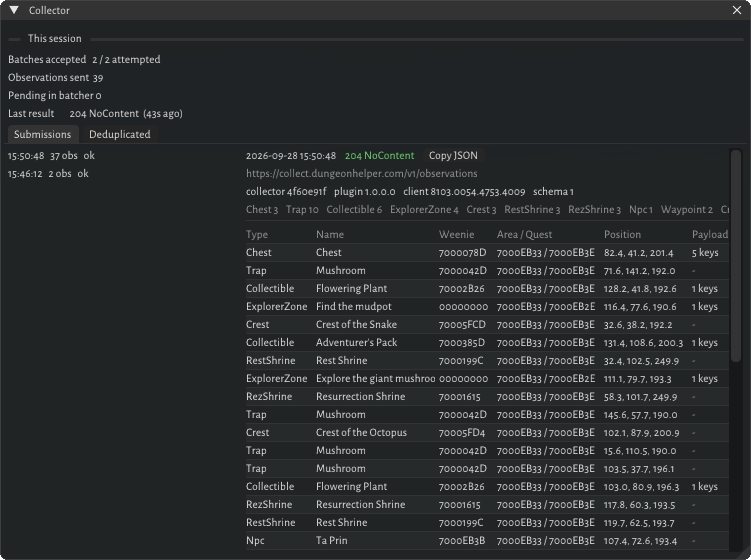Select the Chest row with 5 keys
The height and width of the screenshot is (560, 751).
click(x=487, y=252)
